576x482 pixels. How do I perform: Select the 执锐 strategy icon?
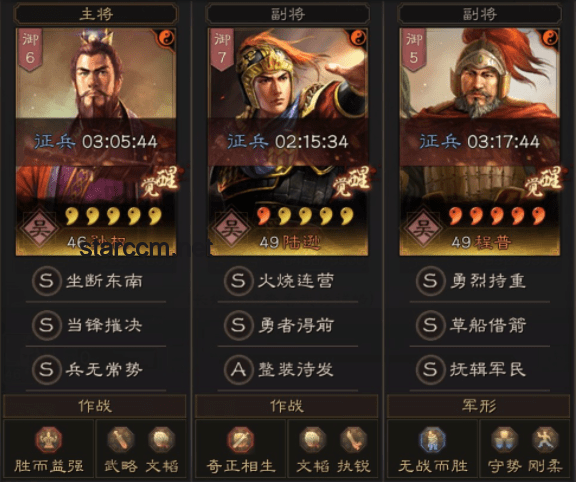click(x=353, y=439)
